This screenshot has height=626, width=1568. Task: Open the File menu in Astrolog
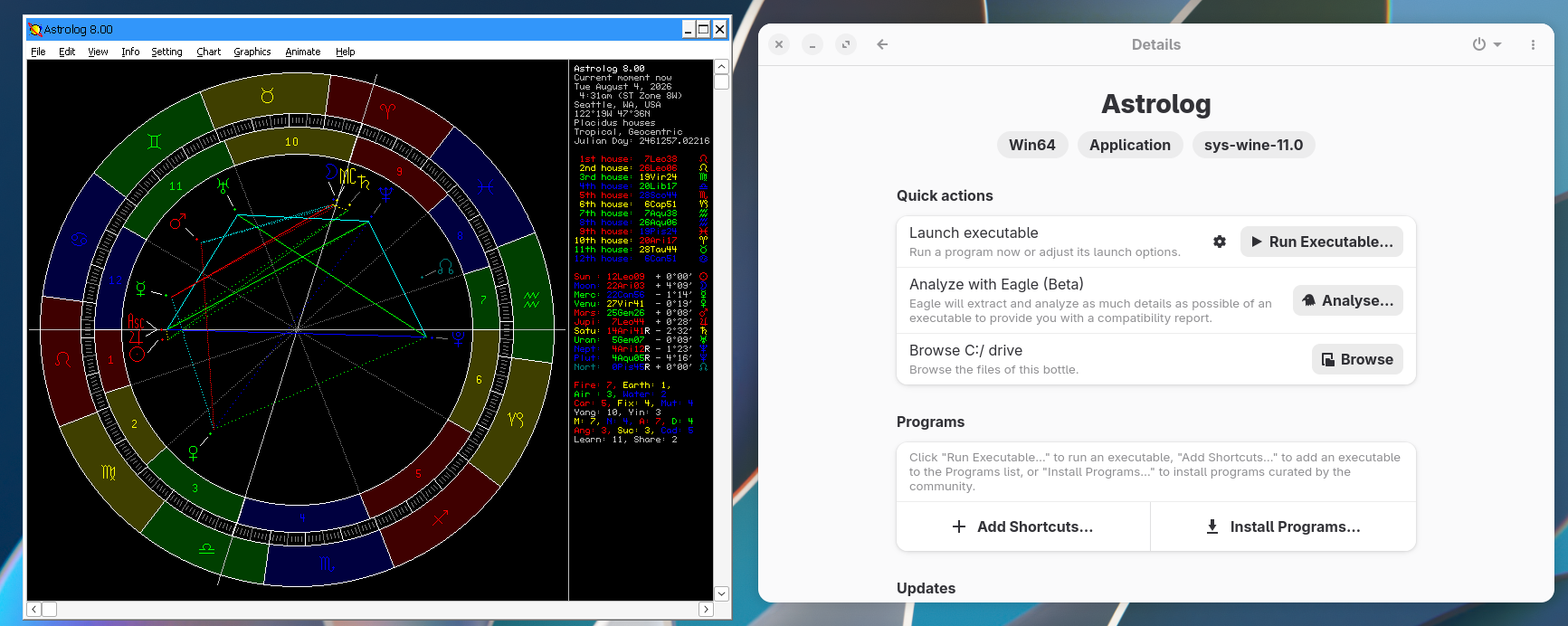click(x=38, y=52)
